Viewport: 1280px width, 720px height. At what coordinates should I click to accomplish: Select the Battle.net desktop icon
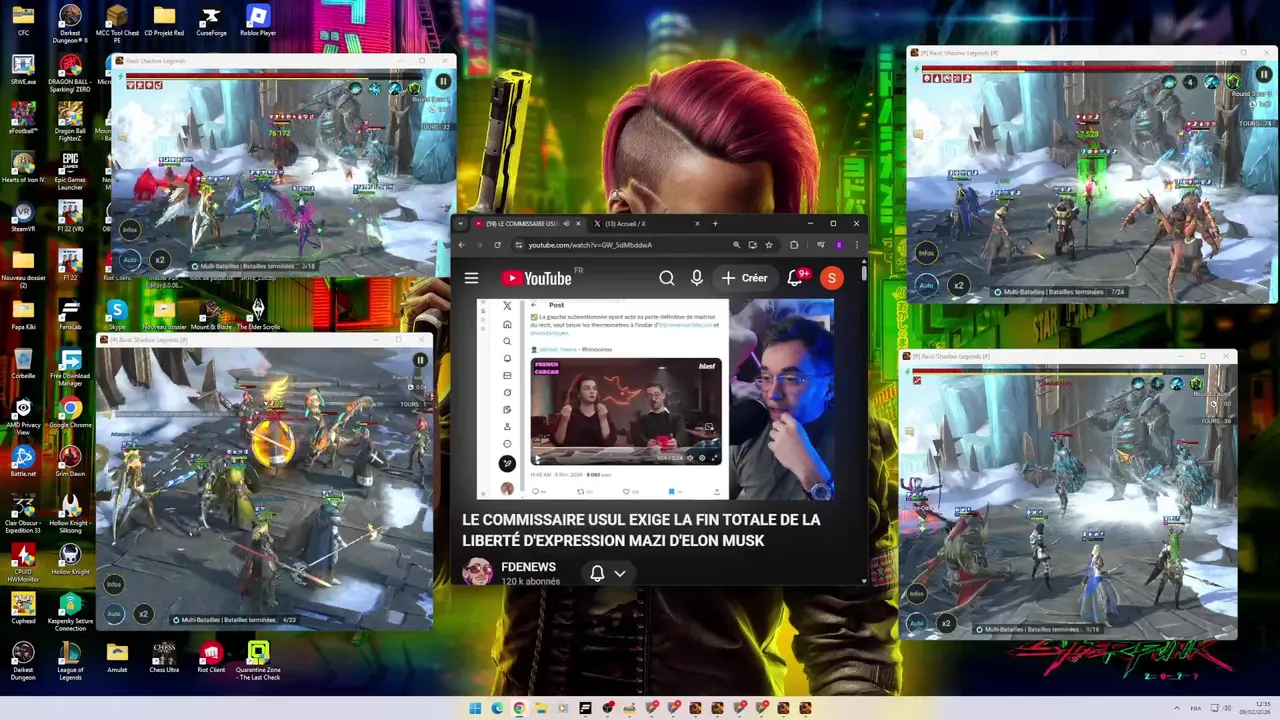click(x=23, y=461)
